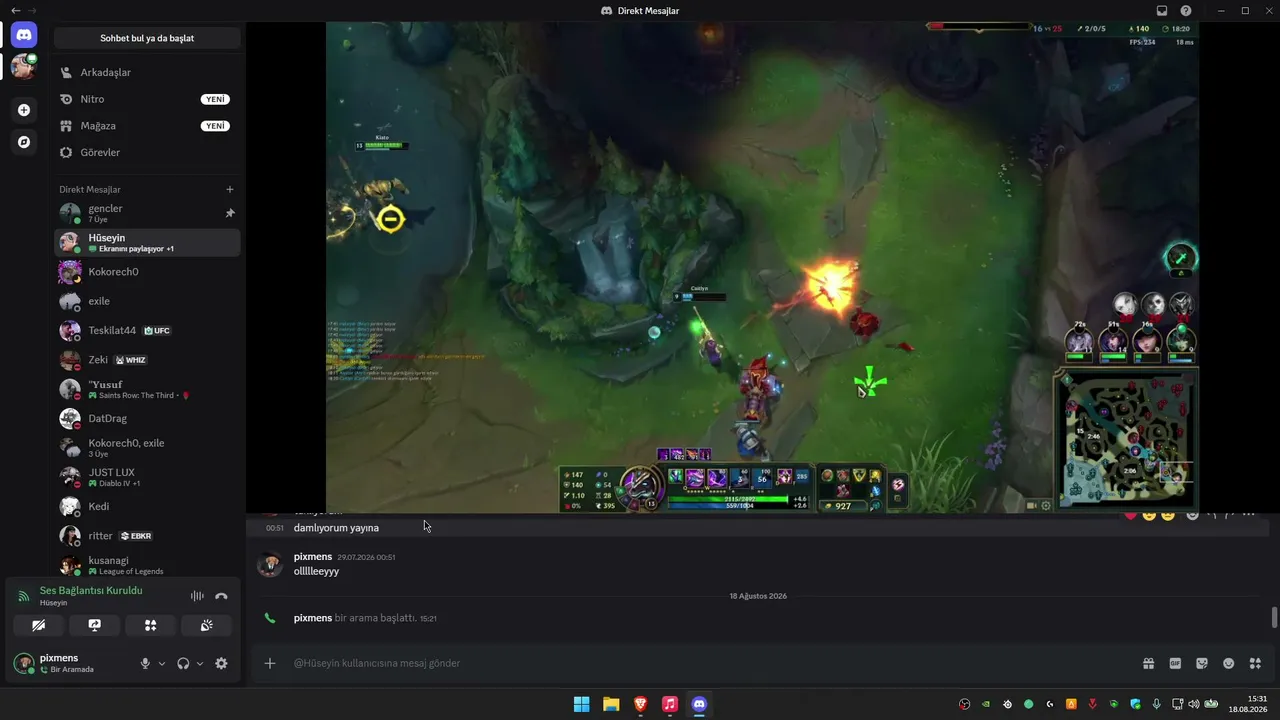Open the gencler group chat
The image size is (1280, 720).
[x=147, y=213]
